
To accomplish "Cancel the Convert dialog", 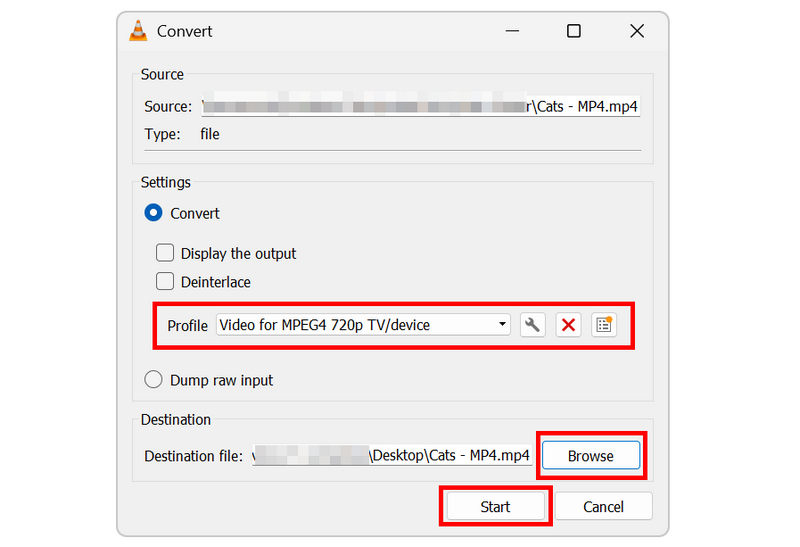I will click(x=604, y=506).
